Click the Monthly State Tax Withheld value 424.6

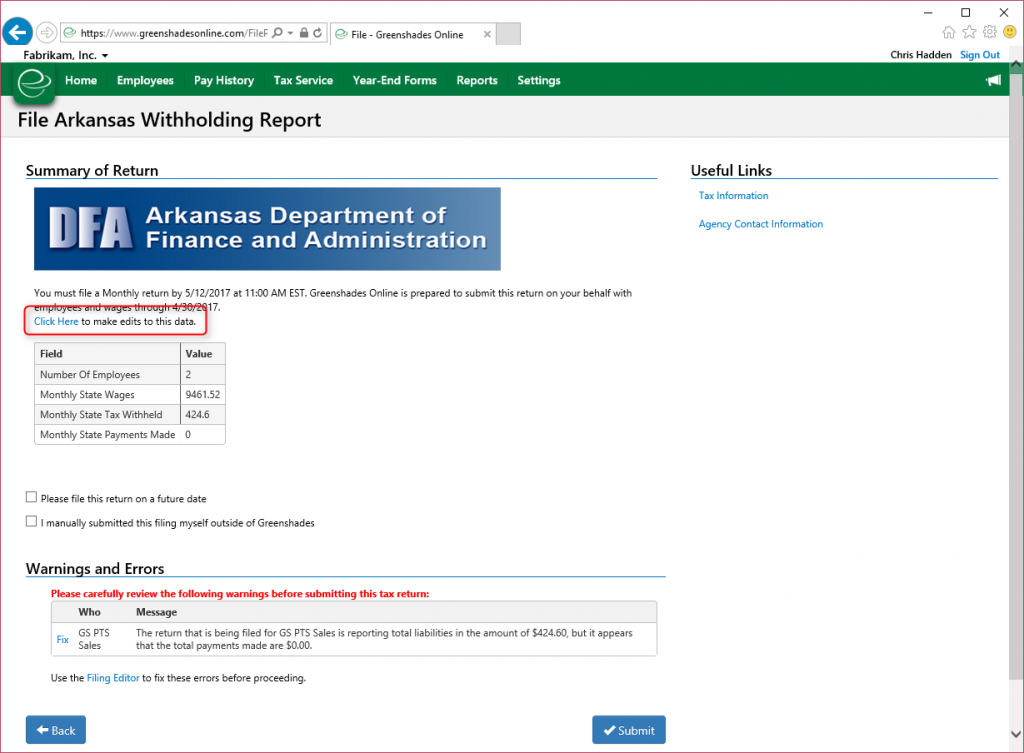pyautogui.click(x=197, y=415)
